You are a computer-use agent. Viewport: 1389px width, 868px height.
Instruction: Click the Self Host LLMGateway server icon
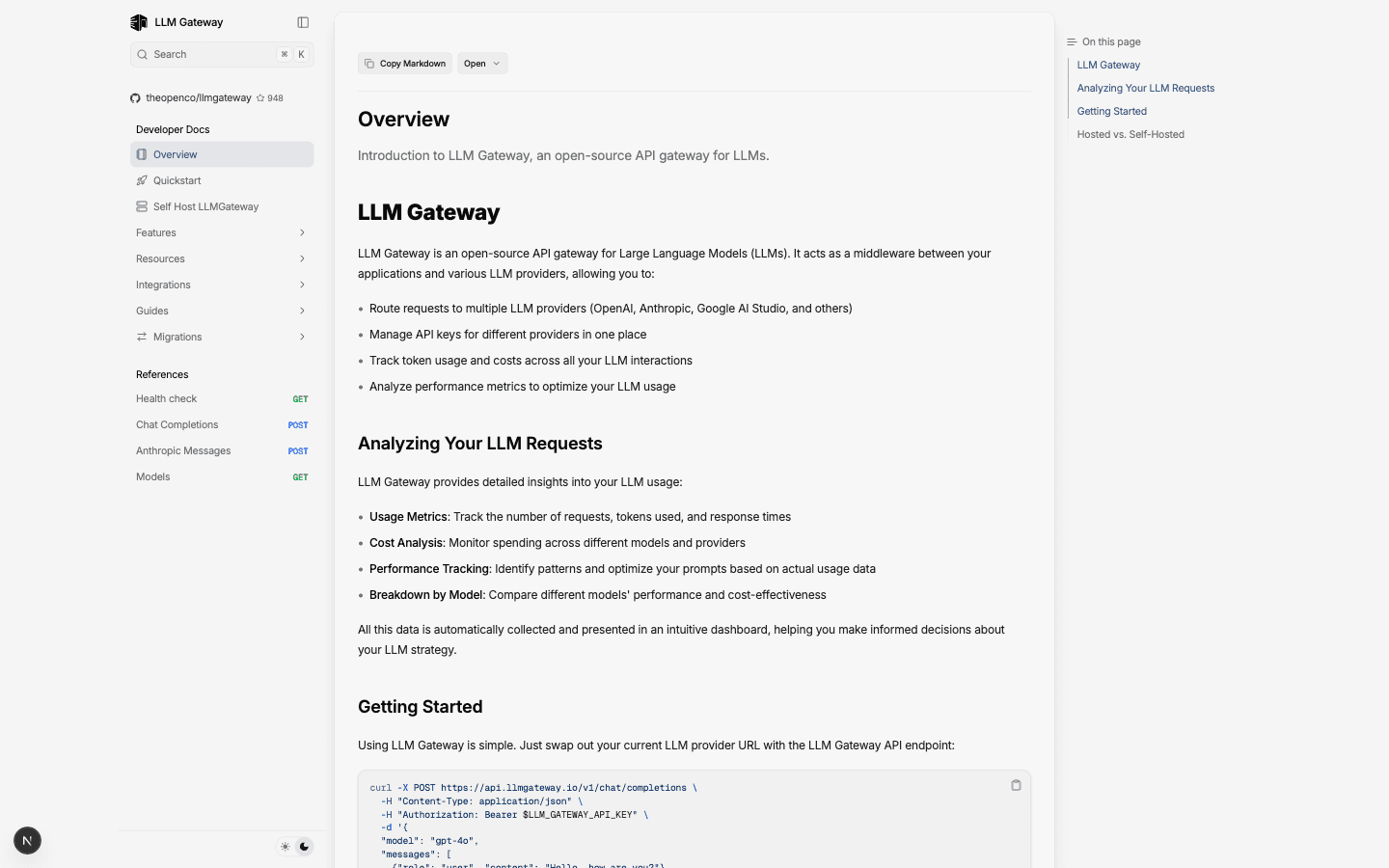(x=143, y=206)
